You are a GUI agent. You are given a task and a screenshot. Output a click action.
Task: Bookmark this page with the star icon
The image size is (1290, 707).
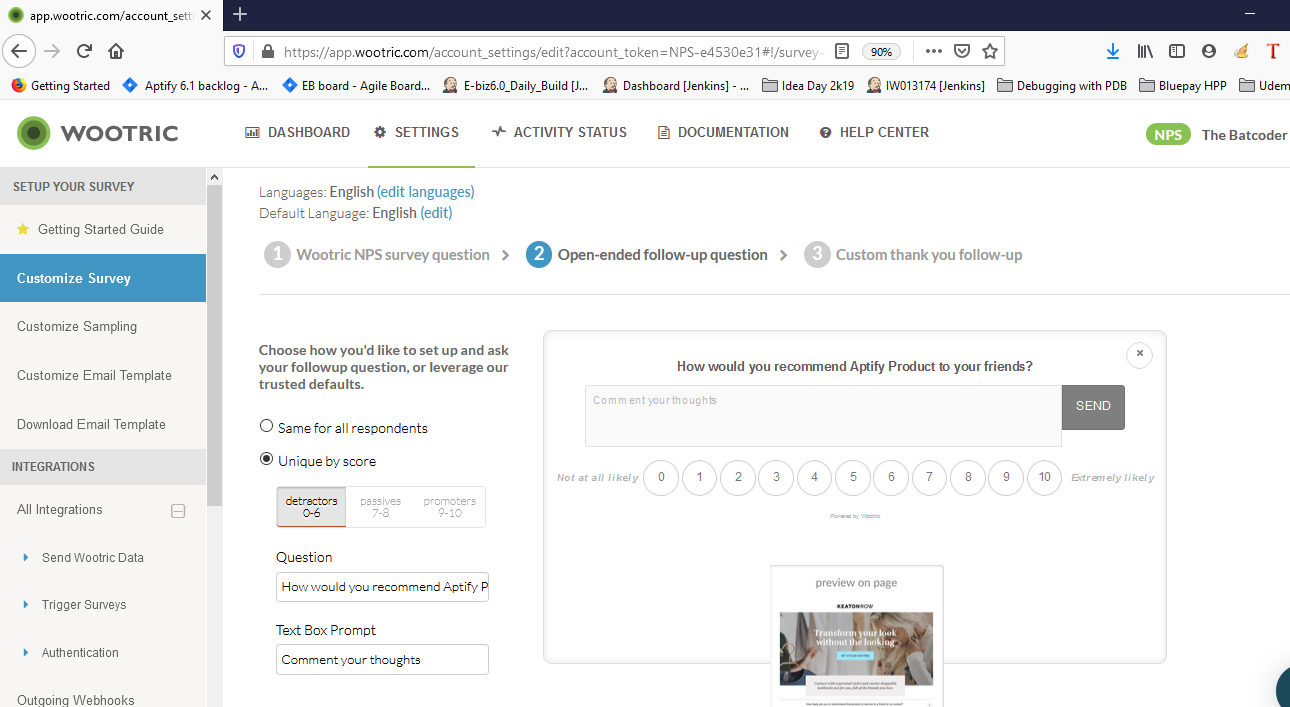coord(989,51)
